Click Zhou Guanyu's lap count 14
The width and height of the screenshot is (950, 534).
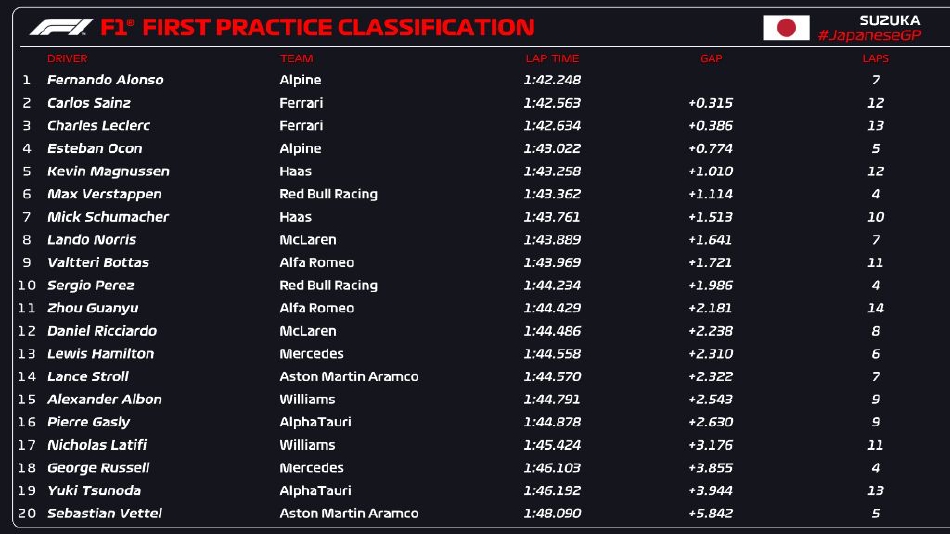(875, 309)
